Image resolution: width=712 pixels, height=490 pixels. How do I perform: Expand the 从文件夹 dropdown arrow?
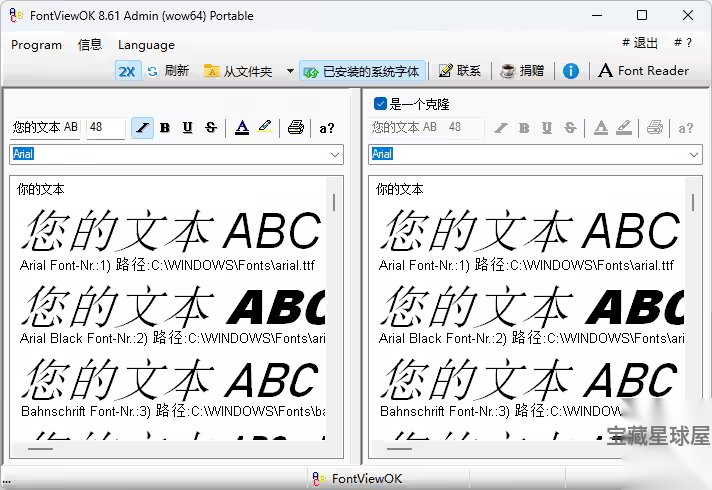tap(290, 71)
